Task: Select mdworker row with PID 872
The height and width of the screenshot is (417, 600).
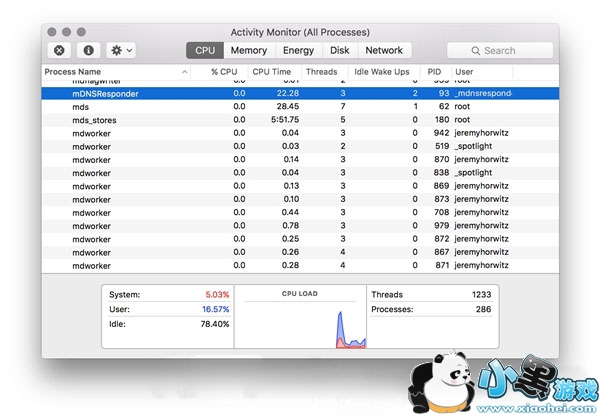Action: pyautogui.click(x=300, y=239)
